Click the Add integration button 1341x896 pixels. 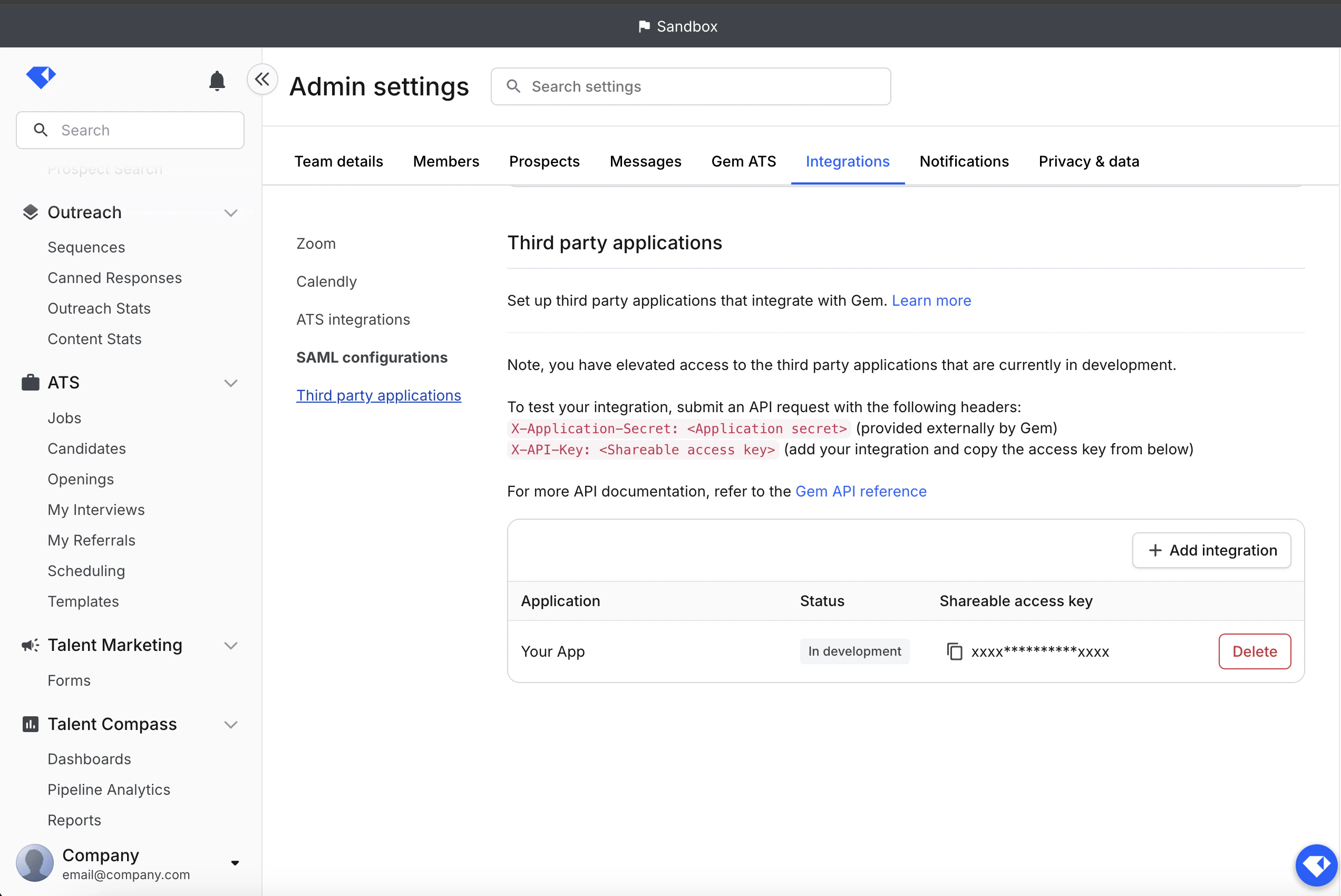point(1211,550)
